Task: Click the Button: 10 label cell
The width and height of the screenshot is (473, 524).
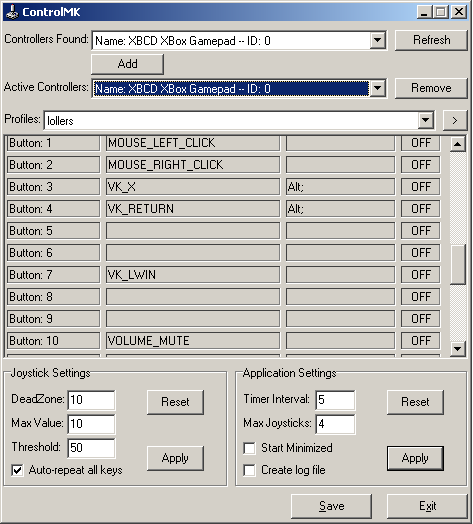Action: coord(53,341)
